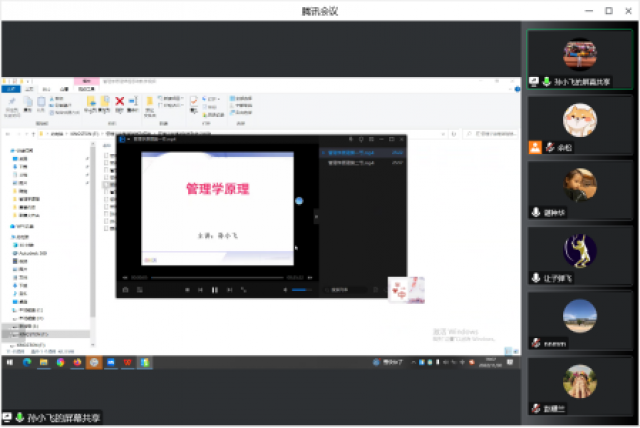Open the Windows Start menu

click(x=10, y=362)
